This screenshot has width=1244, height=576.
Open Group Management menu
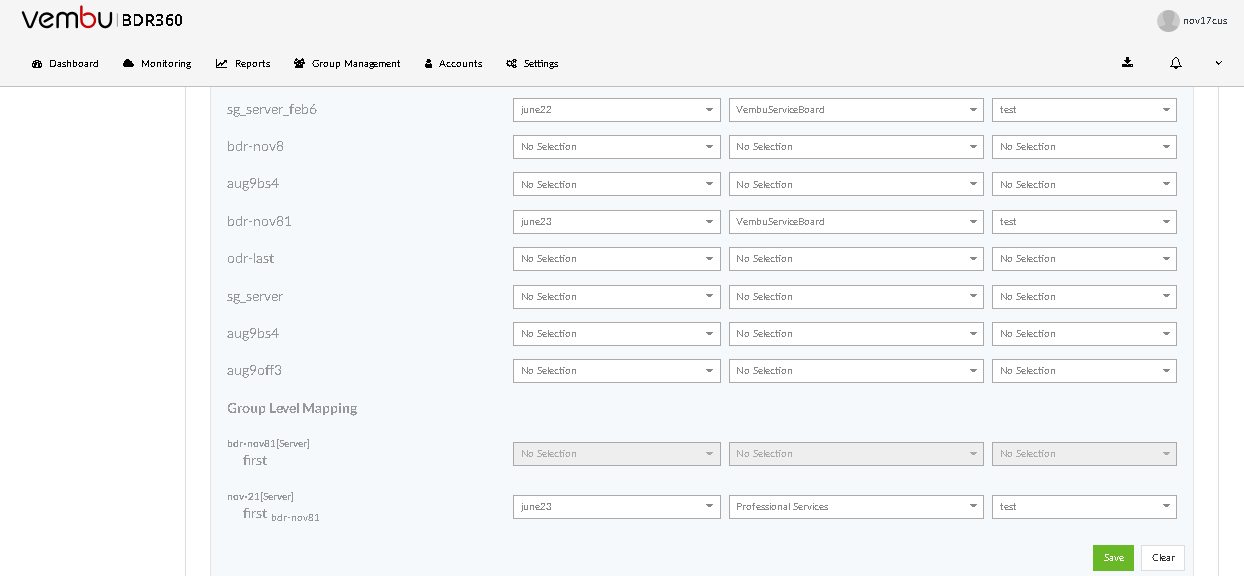pos(347,63)
